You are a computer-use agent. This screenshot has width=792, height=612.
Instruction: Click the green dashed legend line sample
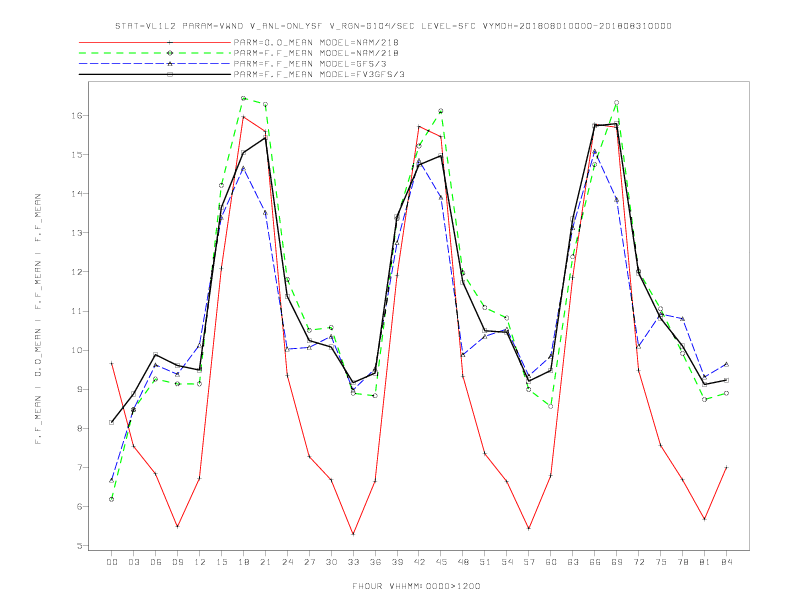[x=155, y=53]
